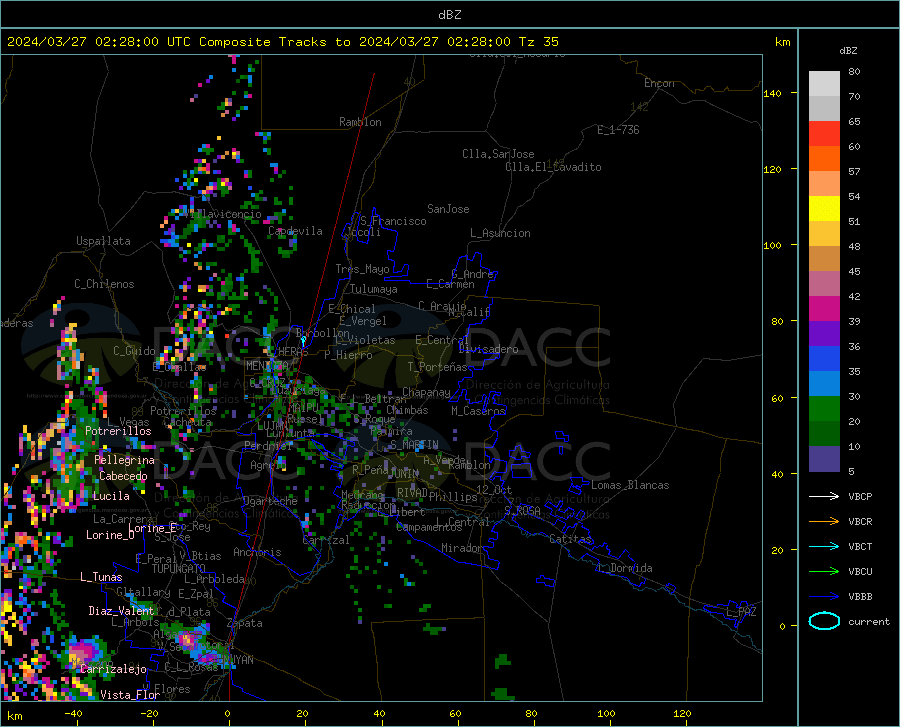This screenshot has width=900, height=727.
Task: Click the L_PAZ label at east edge
Action: pyautogui.click(x=741, y=612)
